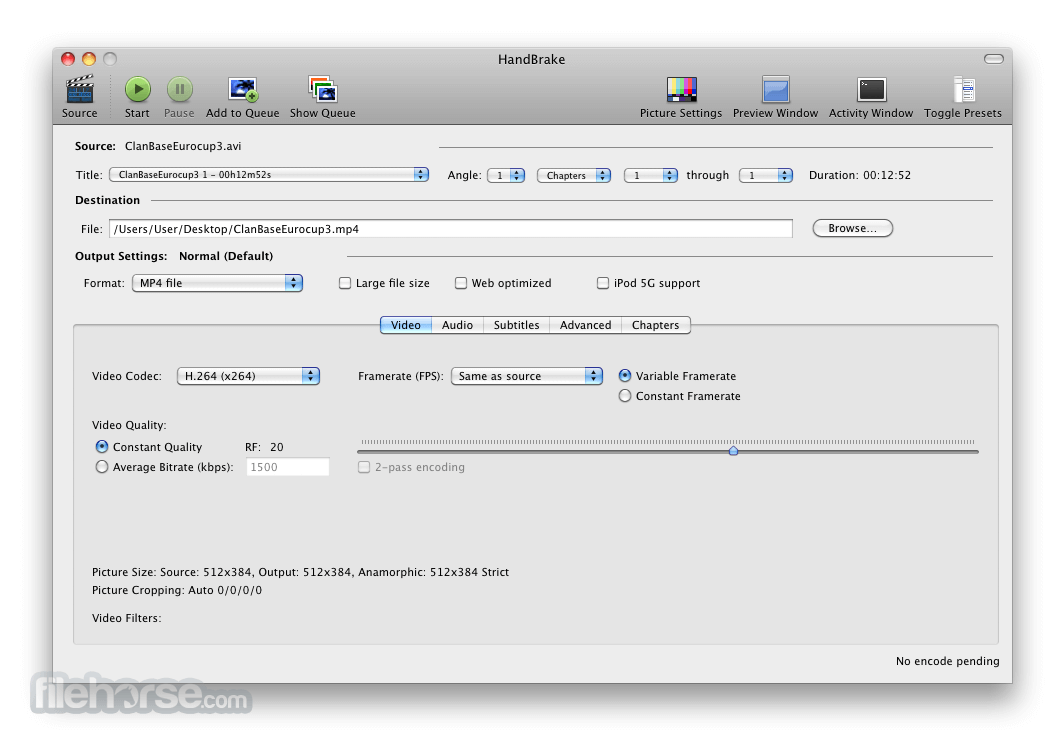Click the 'Video Filters:' label
1063x744 pixels.
click(127, 618)
